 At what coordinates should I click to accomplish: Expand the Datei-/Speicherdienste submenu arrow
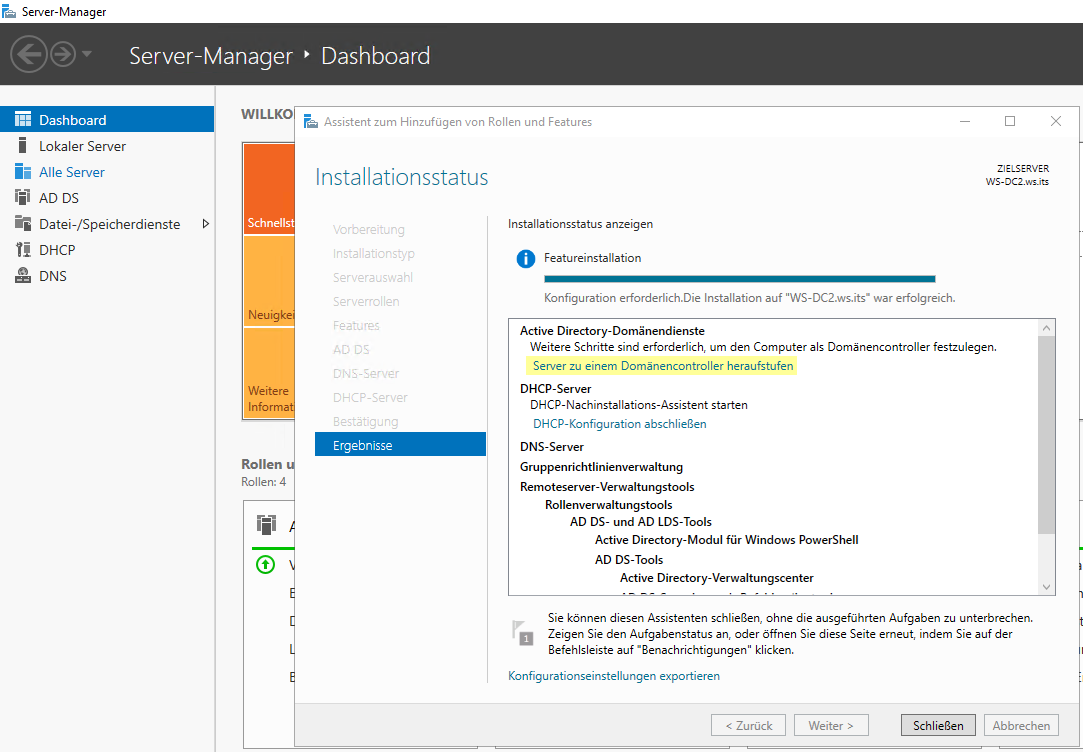(x=205, y=224)
